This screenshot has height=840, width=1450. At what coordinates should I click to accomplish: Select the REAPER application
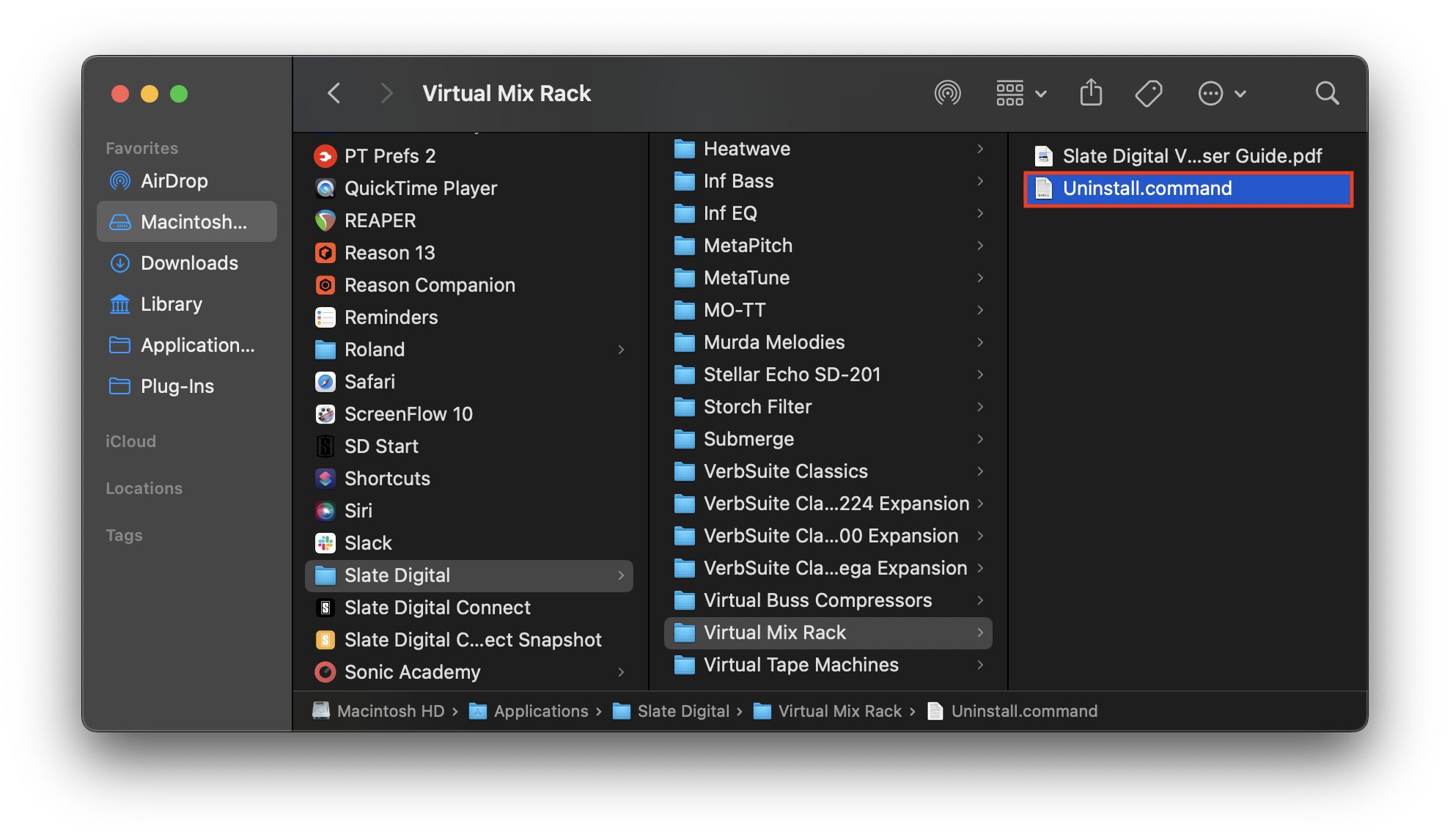469,221
